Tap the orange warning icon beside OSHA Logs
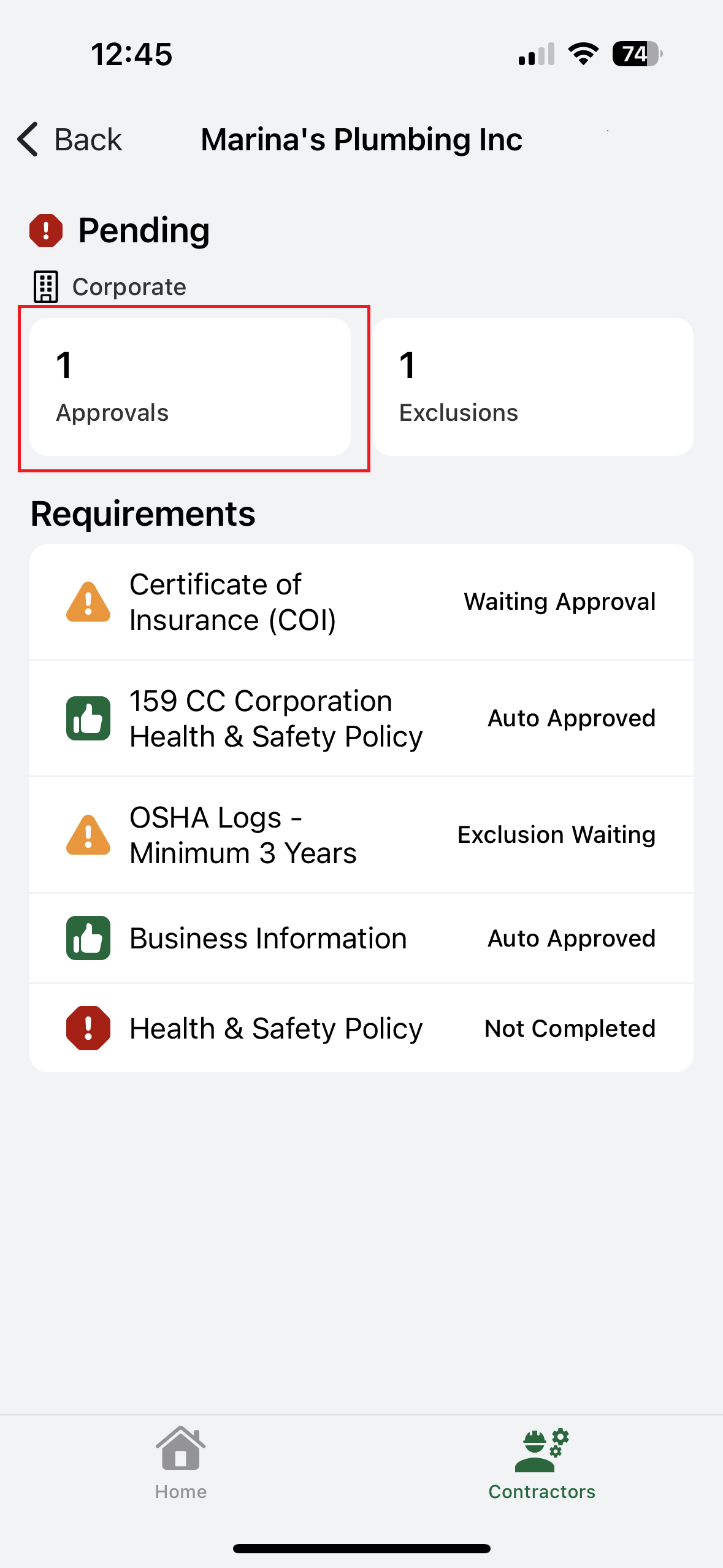723x1568 pixels. (x=88, y=835)
